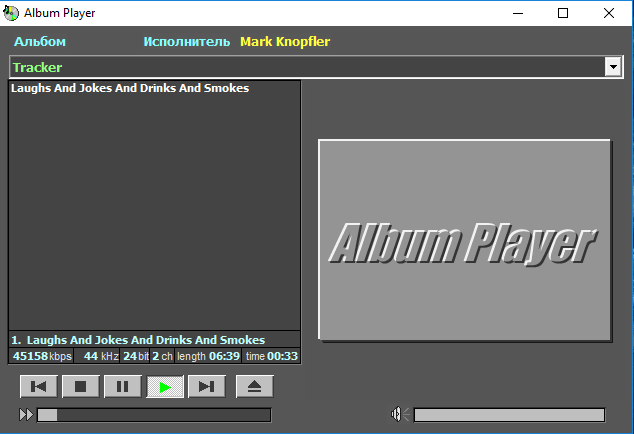Click the Исполнитель label
Viewport: 634px width, 434px height.
click(187, 42)
